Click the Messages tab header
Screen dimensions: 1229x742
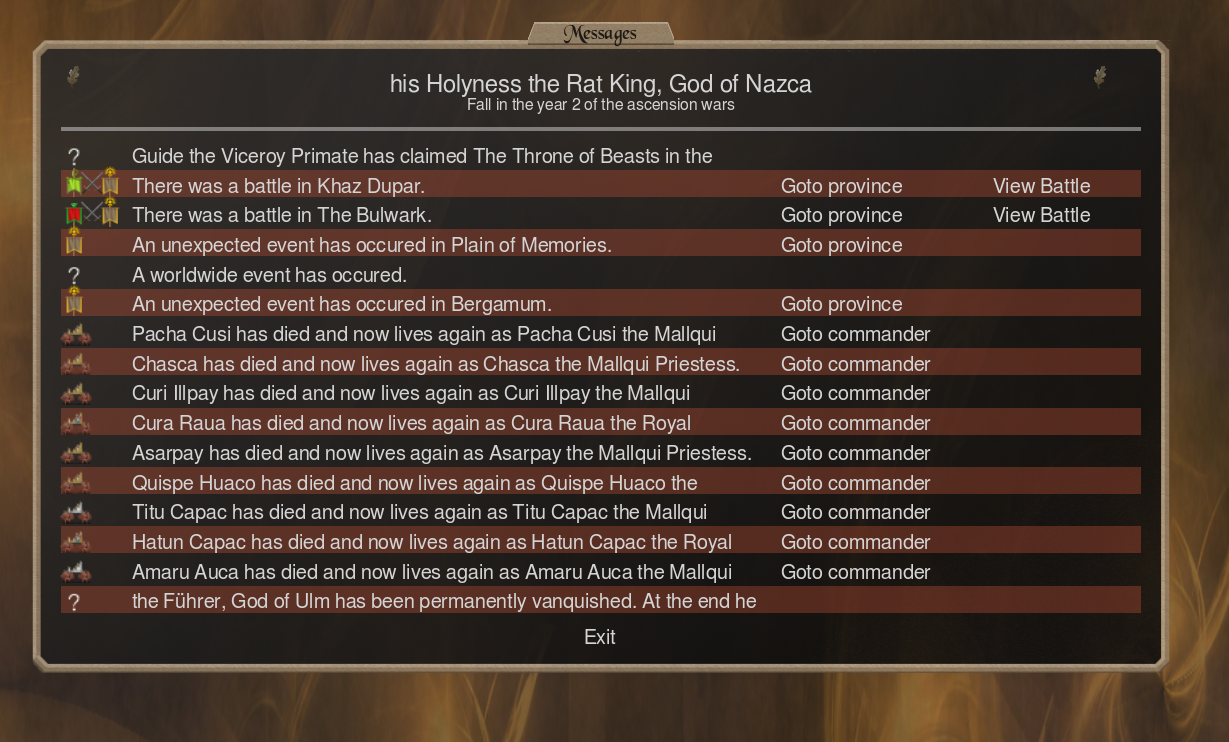(x=600, y=34)
